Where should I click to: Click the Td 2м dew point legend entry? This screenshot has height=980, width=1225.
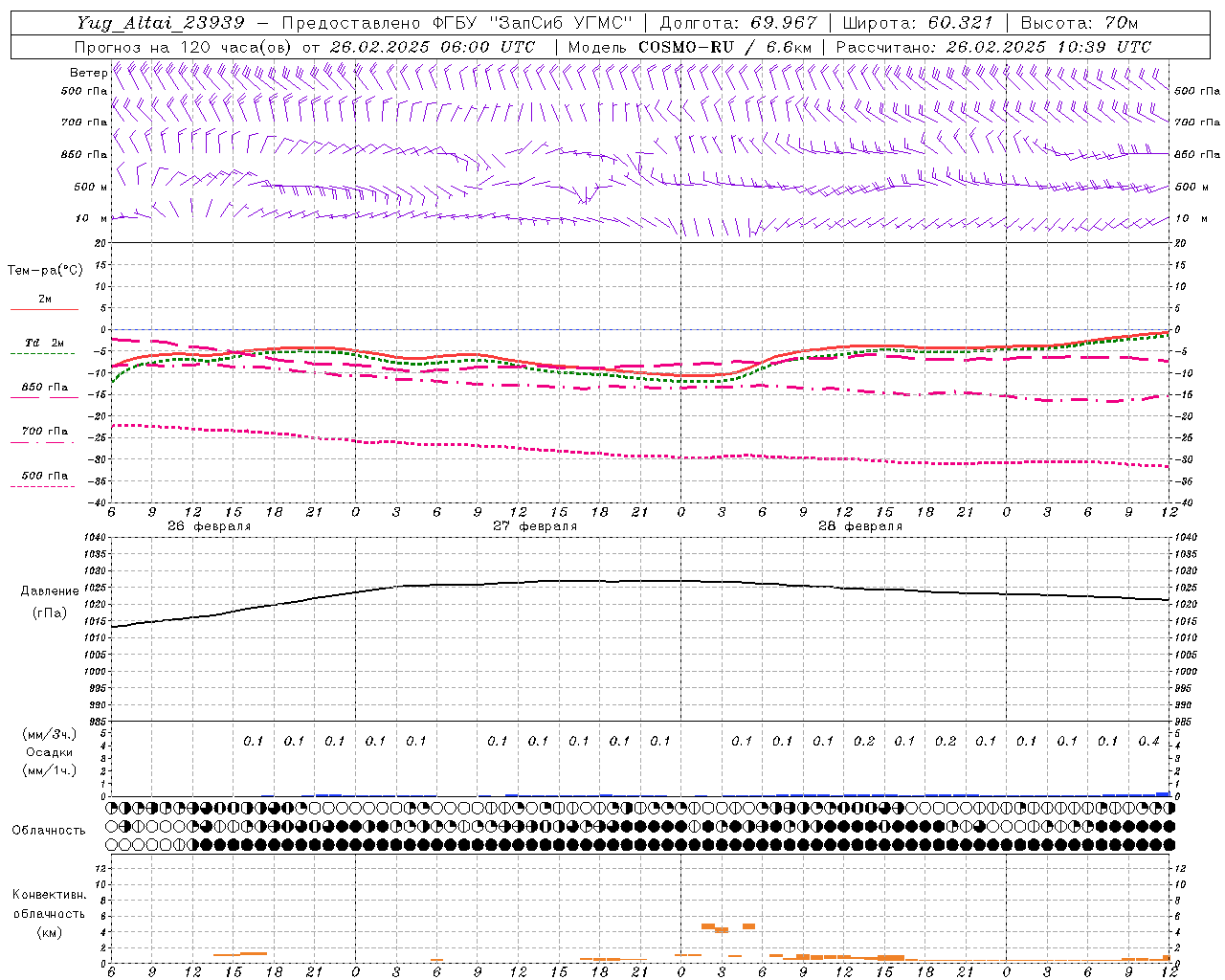(x=45, y=343)
